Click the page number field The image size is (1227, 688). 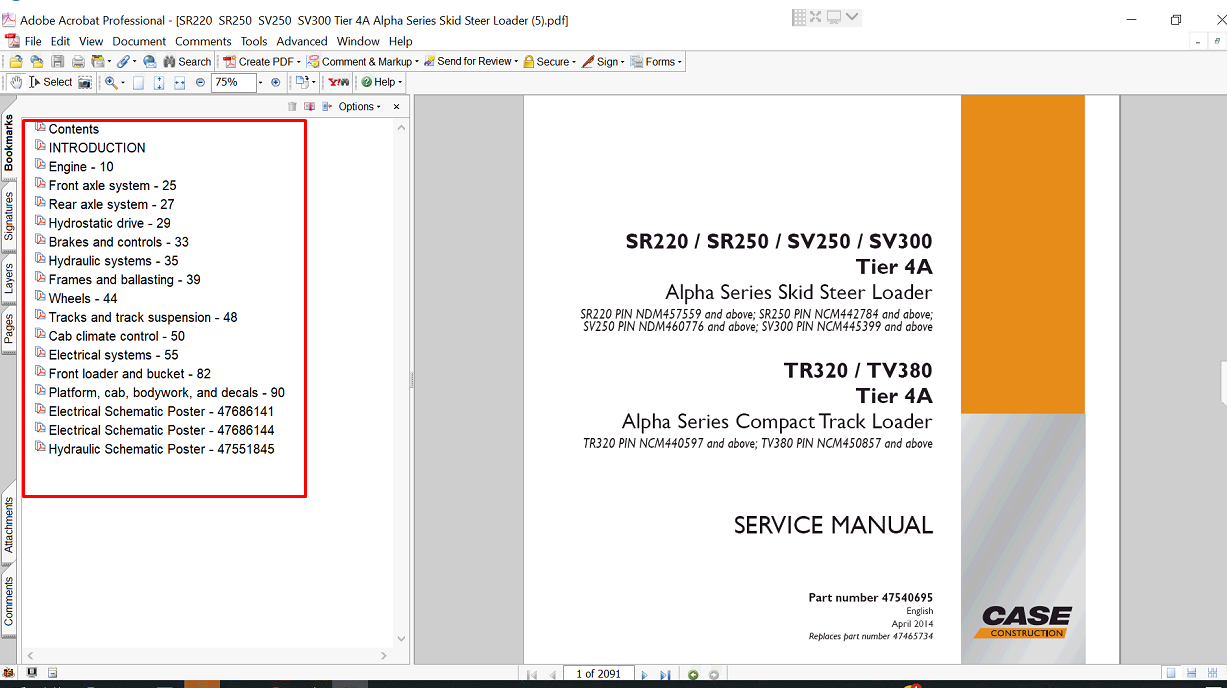598,674
